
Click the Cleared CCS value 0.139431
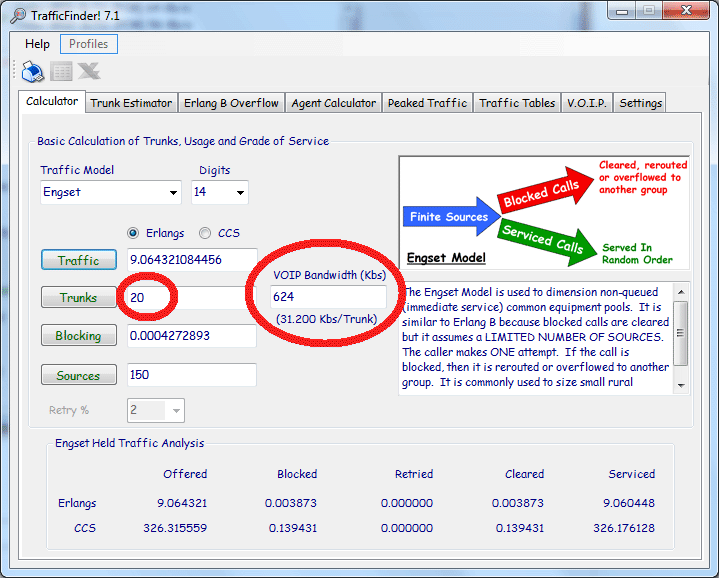click(x=520, y=528)
